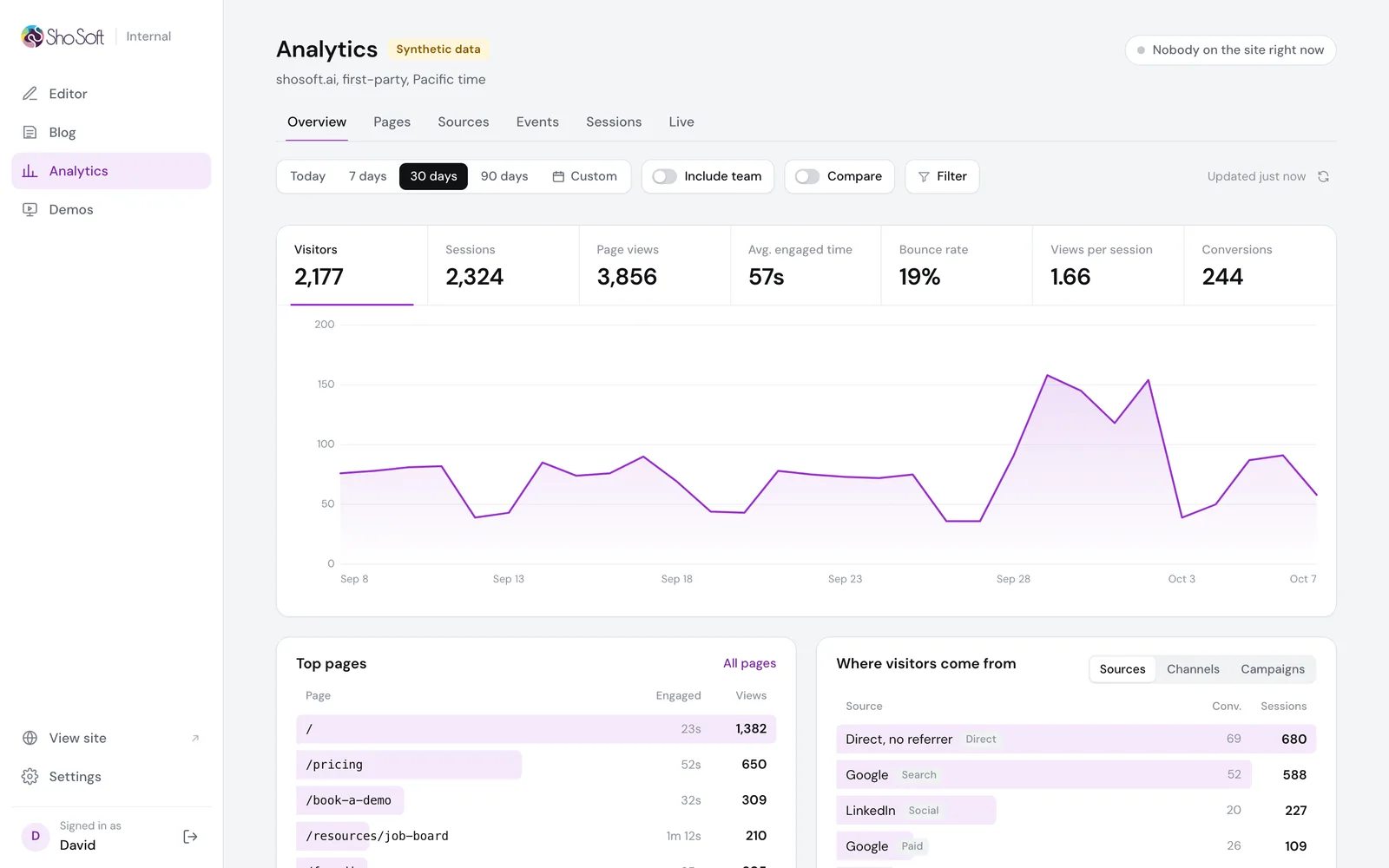Select the Campaigns segment in visitors panel

1273,669
